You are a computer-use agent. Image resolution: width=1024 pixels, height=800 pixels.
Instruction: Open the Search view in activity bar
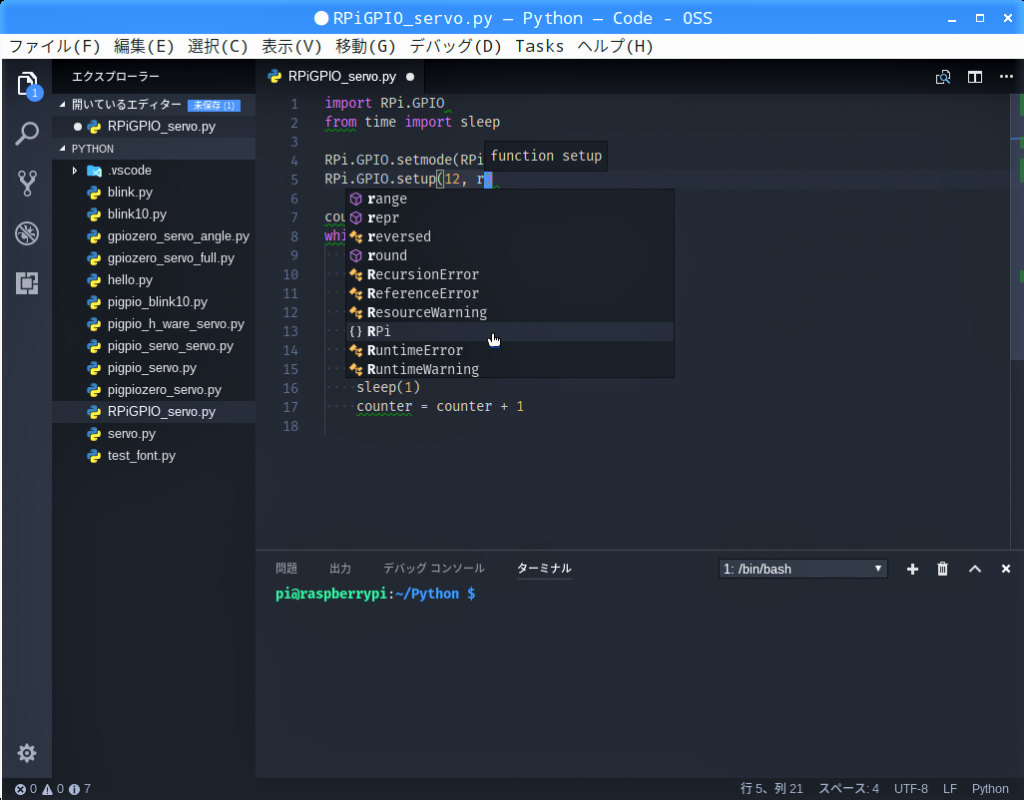tap(27, 134)
